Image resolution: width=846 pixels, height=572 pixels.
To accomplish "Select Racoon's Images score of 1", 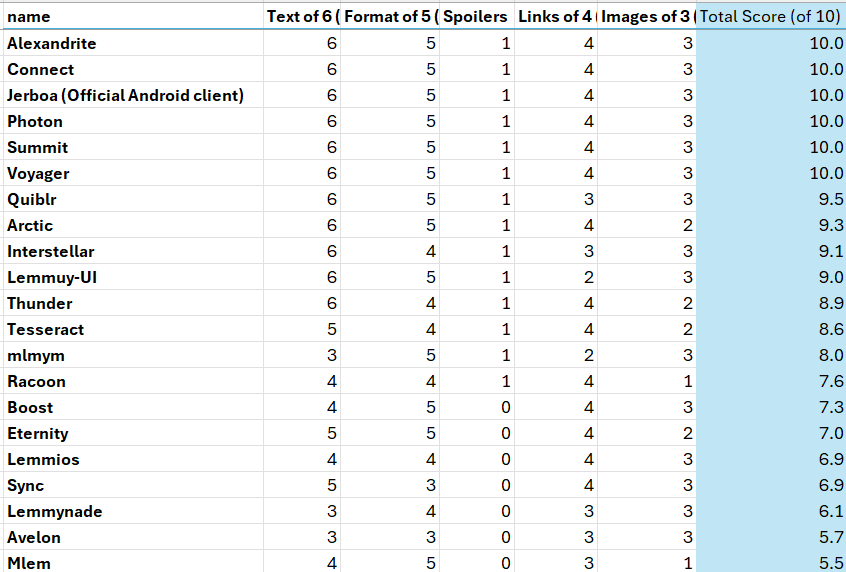I will pos(647,381).
